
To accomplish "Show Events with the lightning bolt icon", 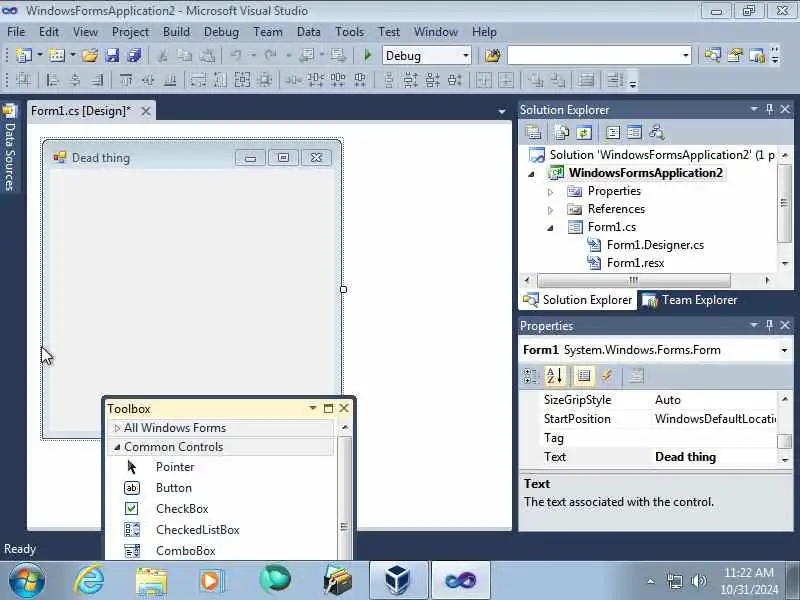I will (607, 376).
